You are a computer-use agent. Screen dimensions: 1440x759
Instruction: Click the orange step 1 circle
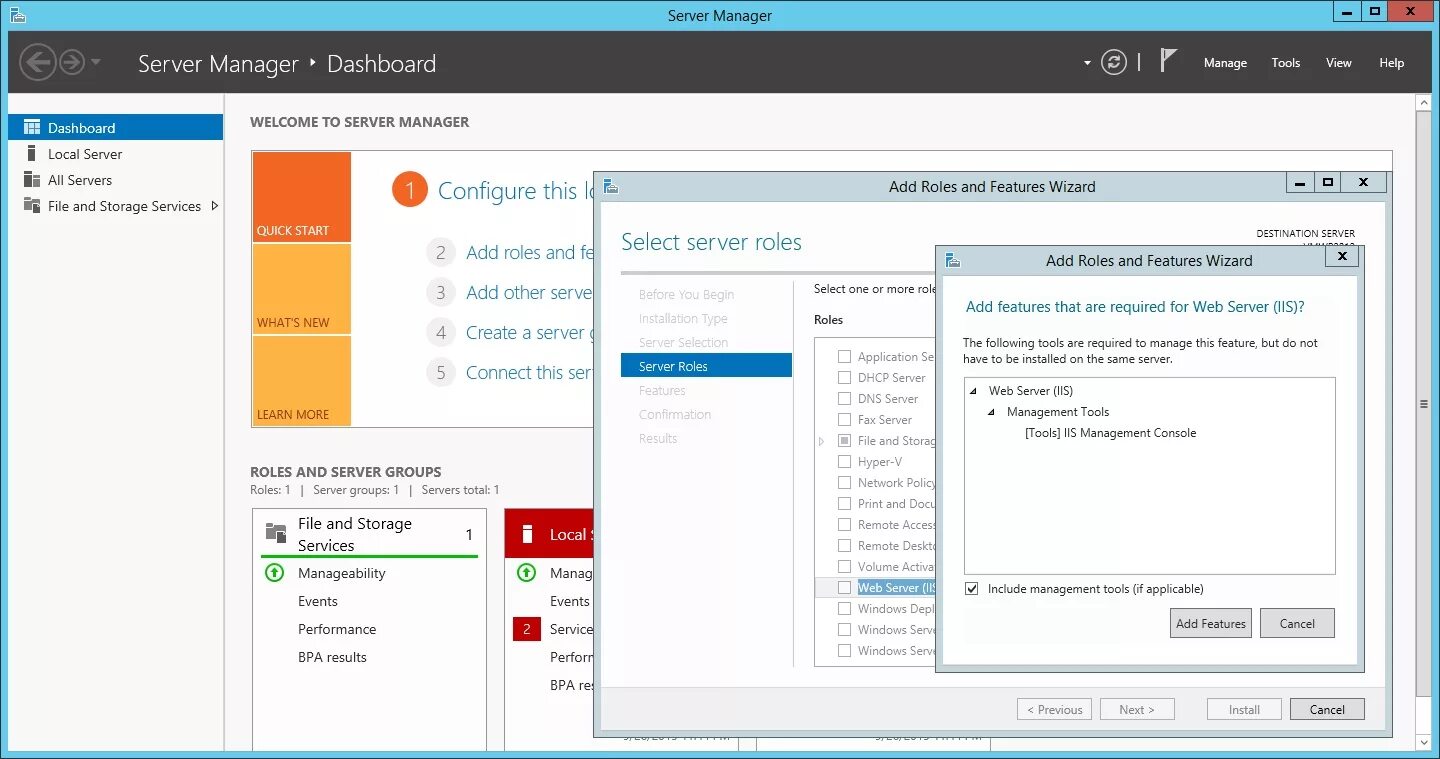tap(410, 190)
